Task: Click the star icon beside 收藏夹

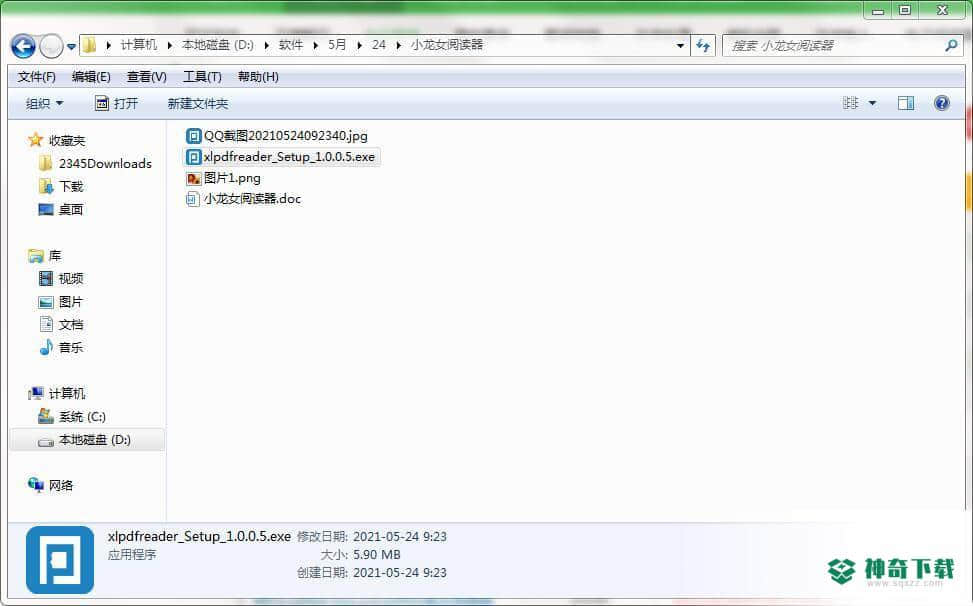Action: point(35,140)
